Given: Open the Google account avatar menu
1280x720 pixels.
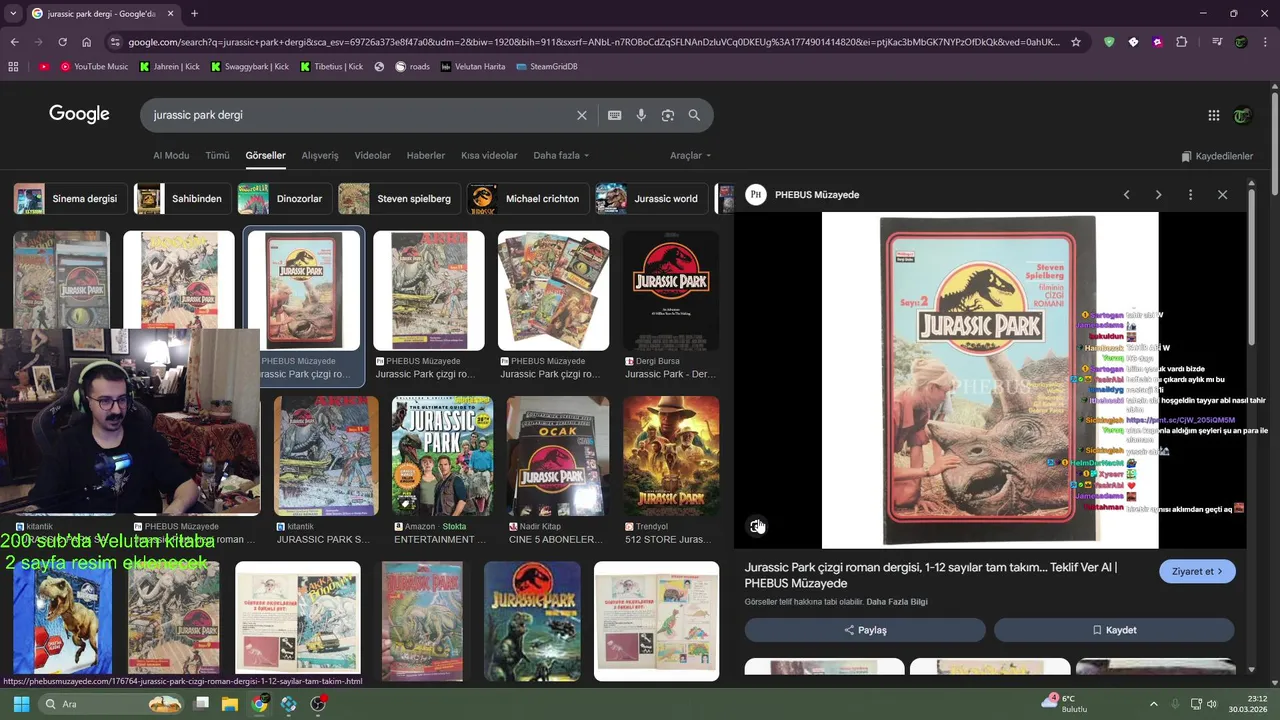Looking at the screenshot, I should (x=1242, y=115).
